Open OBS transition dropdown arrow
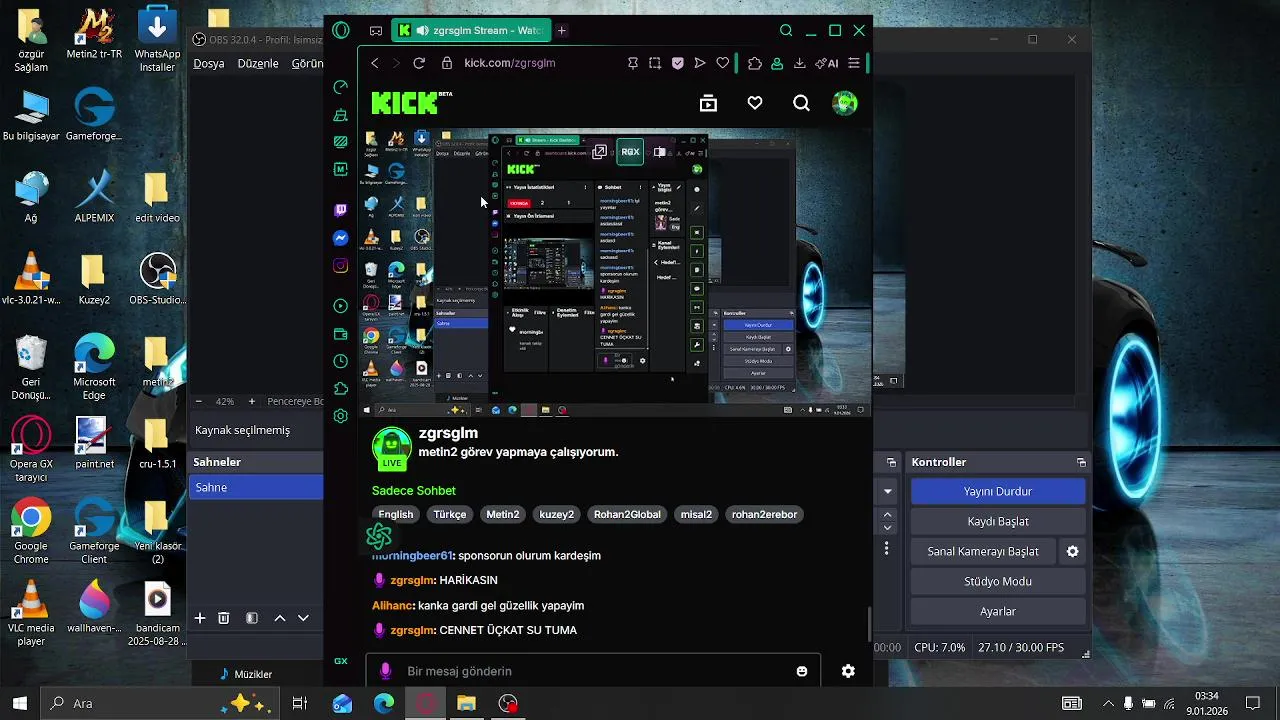This screenshot has width=1280, height=720. point(887,491)
